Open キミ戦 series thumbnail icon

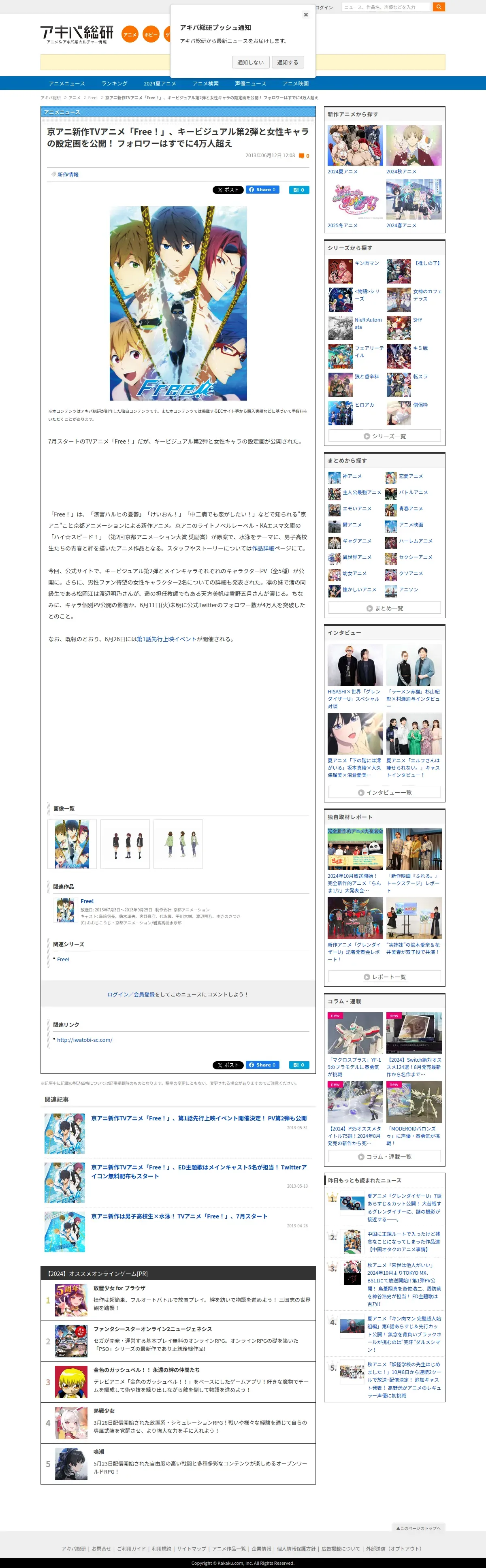[399, 356]
